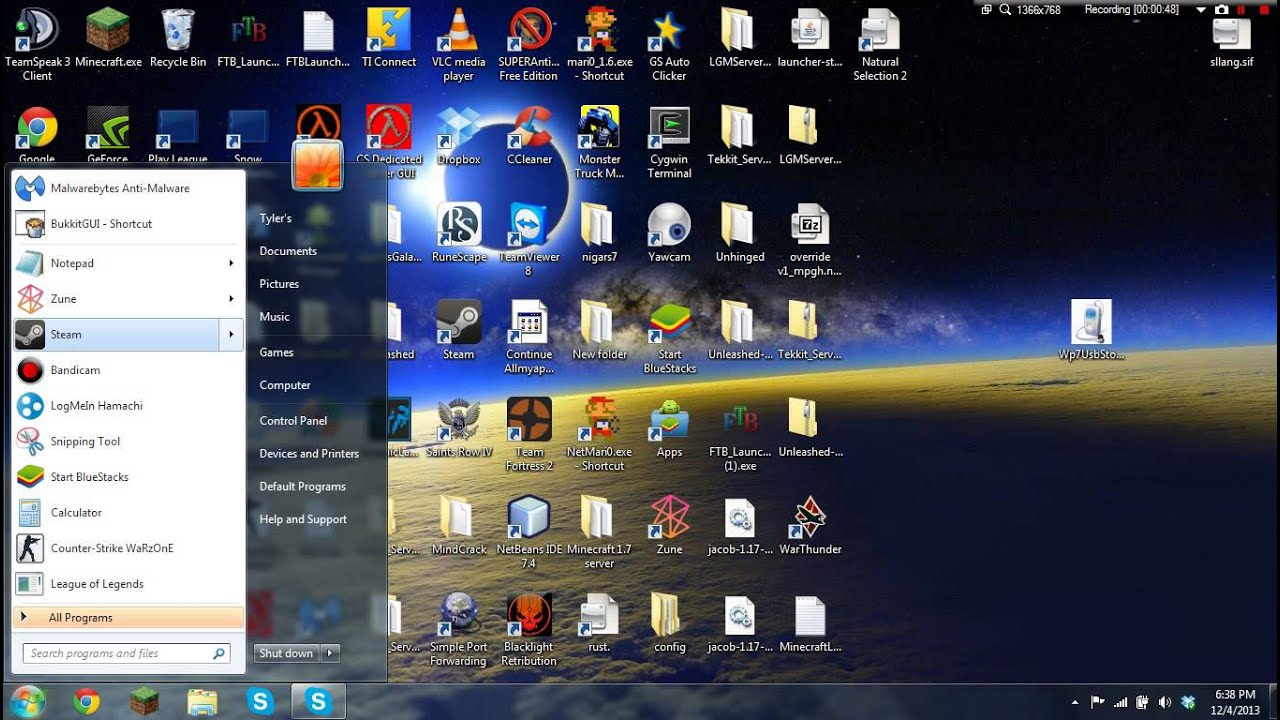The height and width of the screenshot is (720, 1280).
Task: Open Dropbox desktop icon
Action: pyautogui.click(x=459, y=135)
